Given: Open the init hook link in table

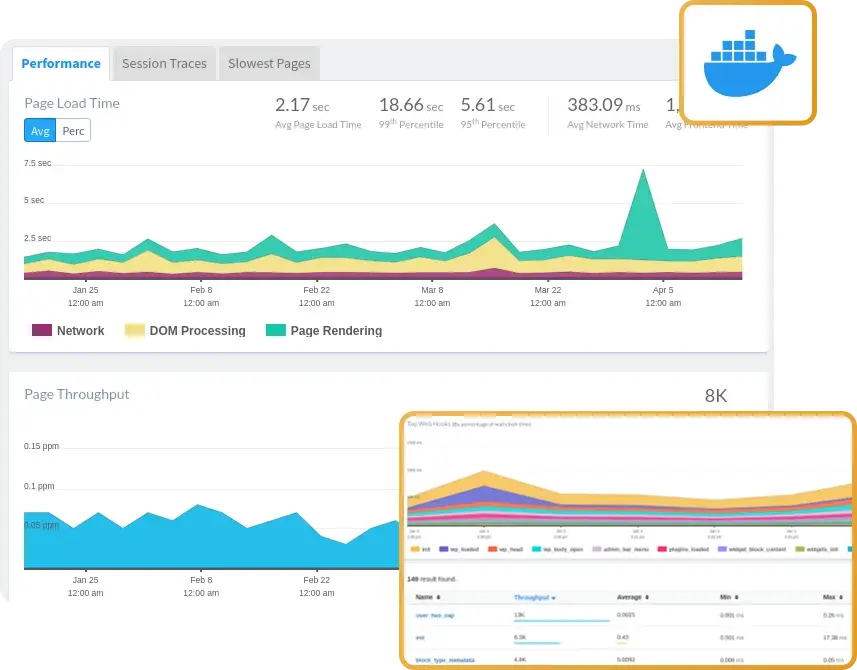Looking at the screenshot, I should (x=420, y=638).
